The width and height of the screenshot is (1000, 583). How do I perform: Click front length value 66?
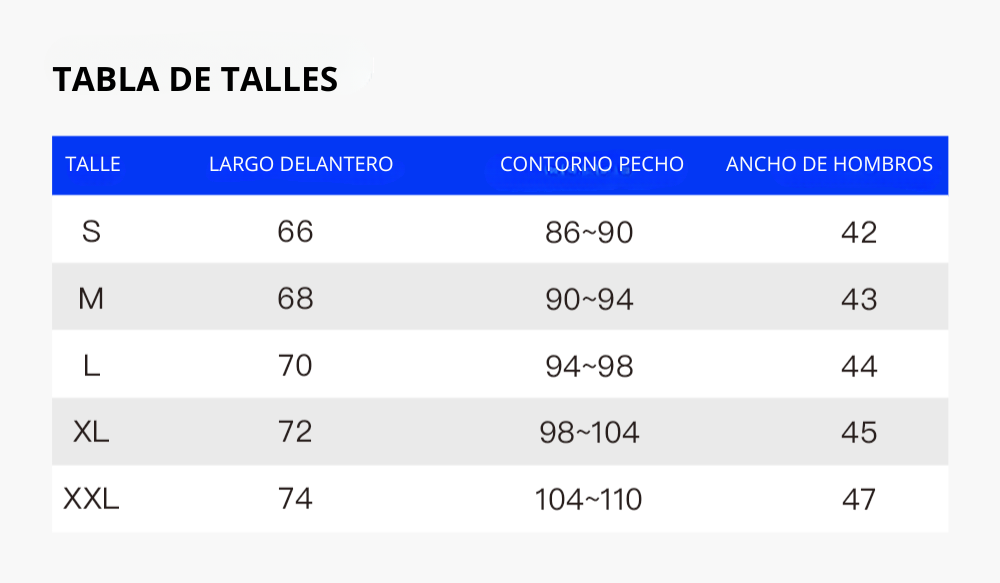coord(295,232)
